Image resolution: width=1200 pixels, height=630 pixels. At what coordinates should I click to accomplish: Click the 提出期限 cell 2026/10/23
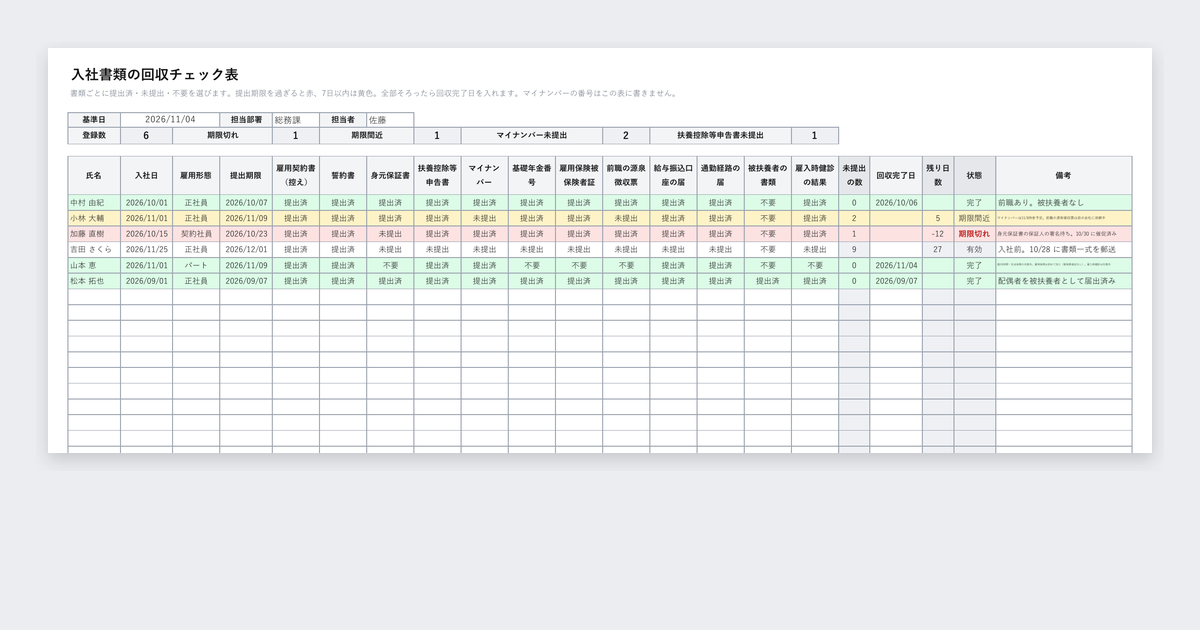pos(246,234)
